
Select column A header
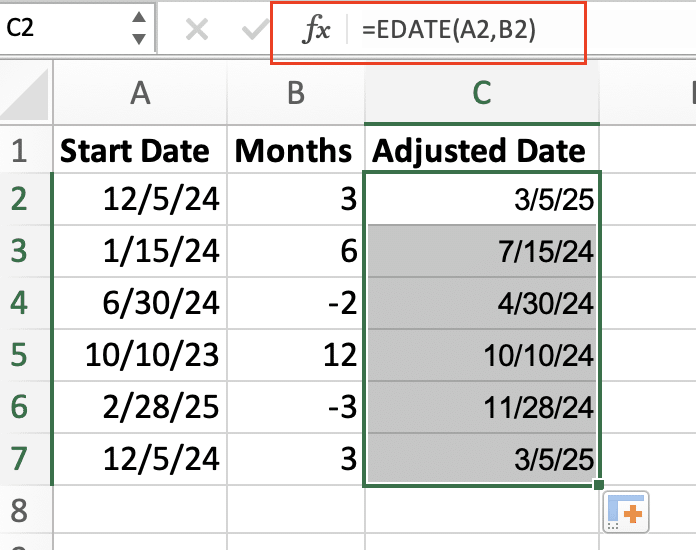[140, 93]
